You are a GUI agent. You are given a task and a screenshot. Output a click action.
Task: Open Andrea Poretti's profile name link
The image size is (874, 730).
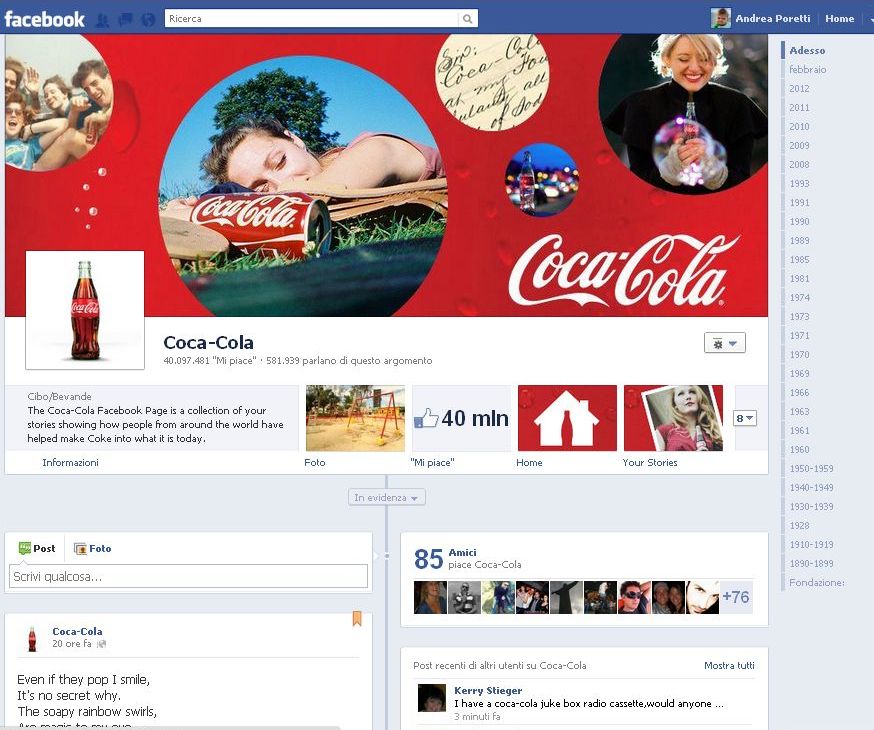pyautogui.click(x=773, y=18)
